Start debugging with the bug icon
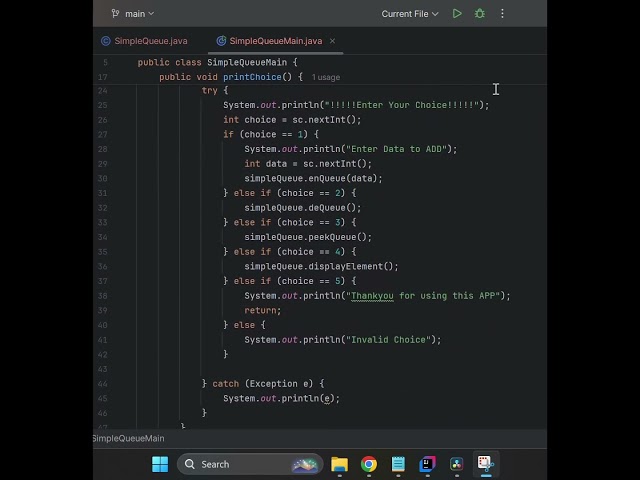The width and height of the screenshot is (640, 480). pos(480,13)
